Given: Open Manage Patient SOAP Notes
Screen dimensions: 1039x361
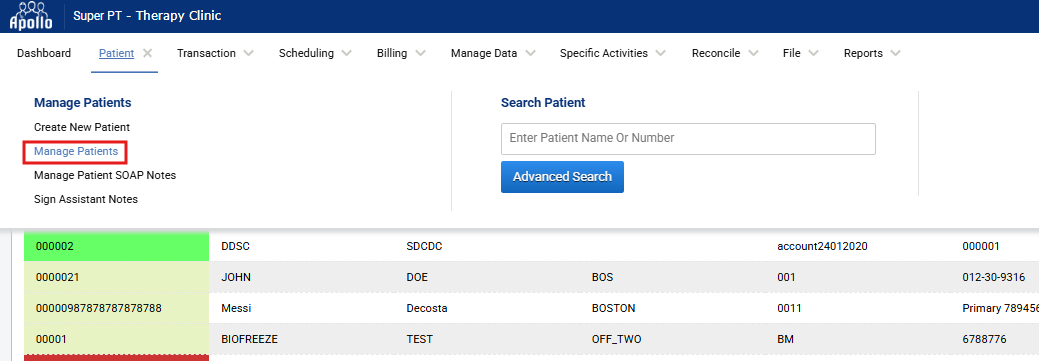Looking at the screenshot, I should (105, 176).
